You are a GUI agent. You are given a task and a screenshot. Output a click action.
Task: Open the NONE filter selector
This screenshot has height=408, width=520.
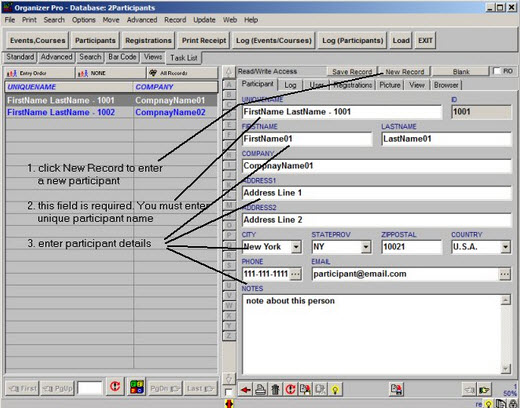click(x=111, y=73)
